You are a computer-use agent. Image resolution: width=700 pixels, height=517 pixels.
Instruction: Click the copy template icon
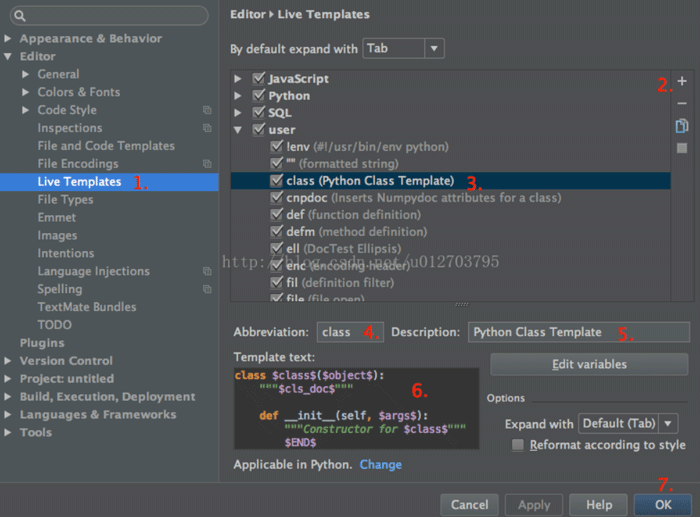(682, 126)
